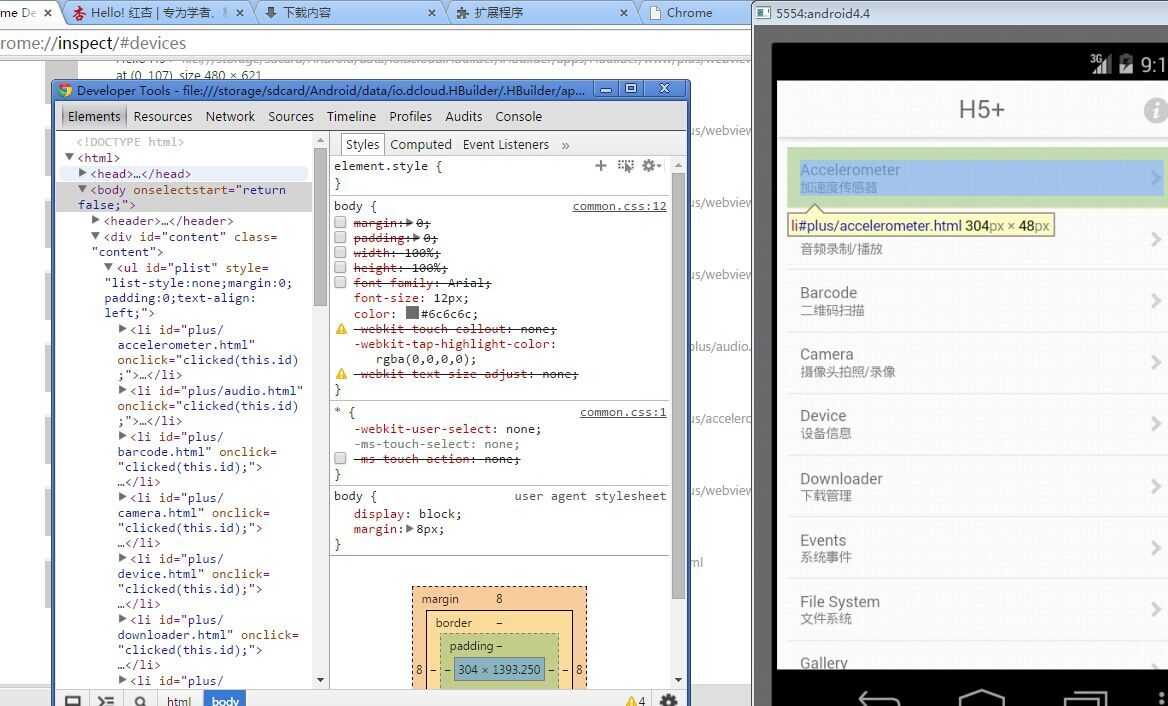Expand the li plus/accelerometer.html node

point(123,328)
